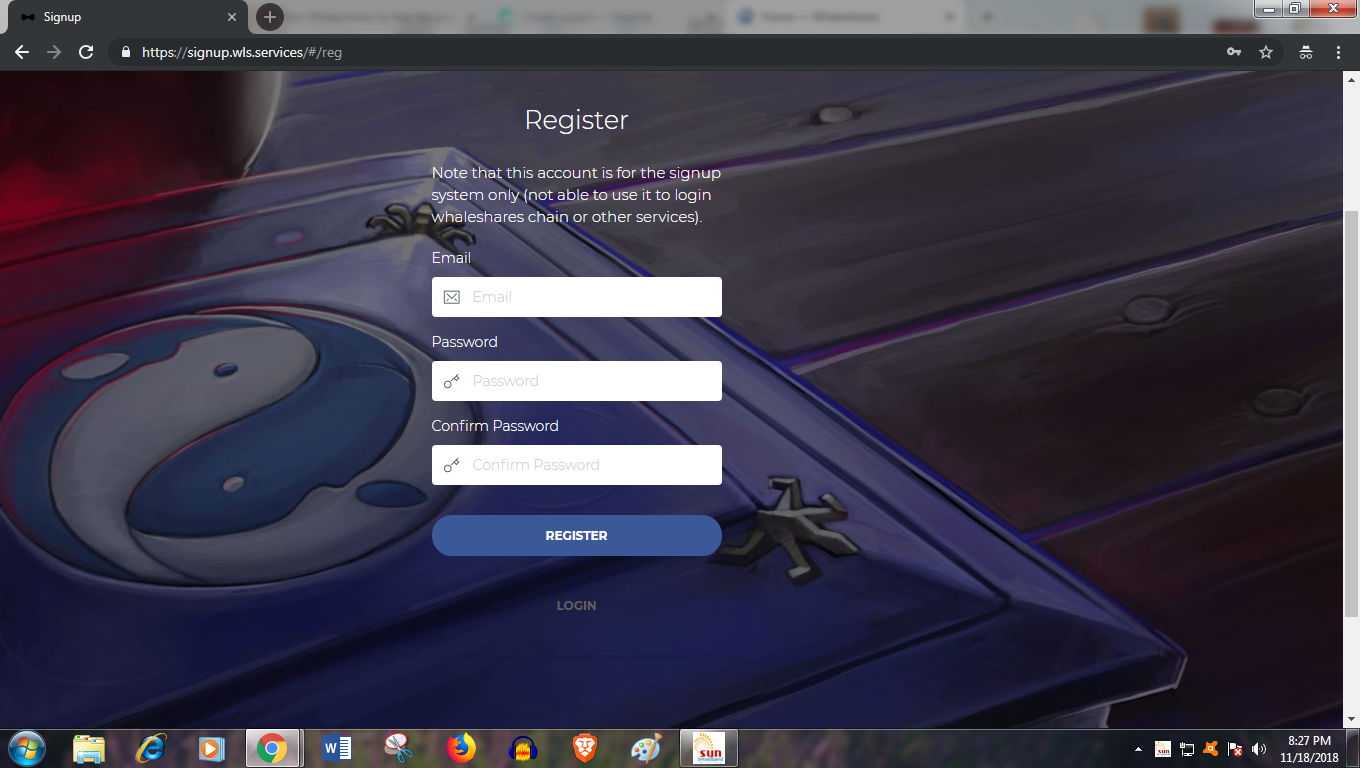Select the Signup tab
Image resolution: width=1360 pixels, height=768 pixels.
(127, 17)
